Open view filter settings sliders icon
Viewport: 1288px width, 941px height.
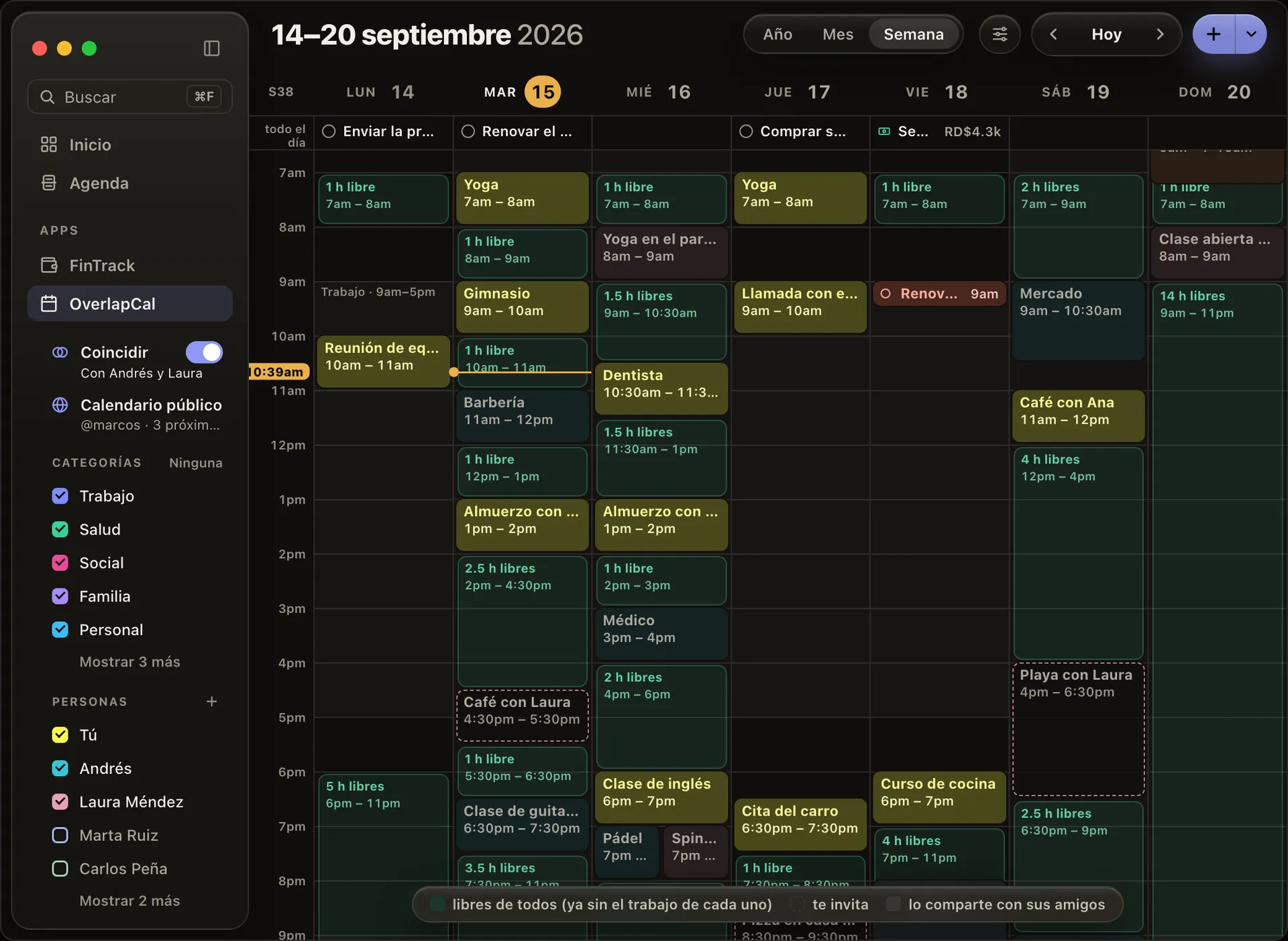click(1000, 34)
